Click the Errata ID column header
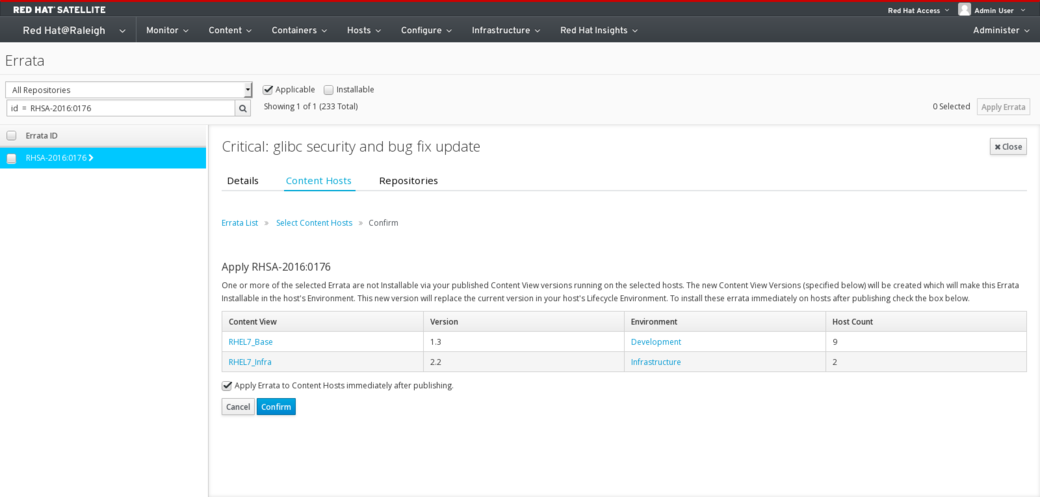The image size is (1040, 497). tap(42, 135)
